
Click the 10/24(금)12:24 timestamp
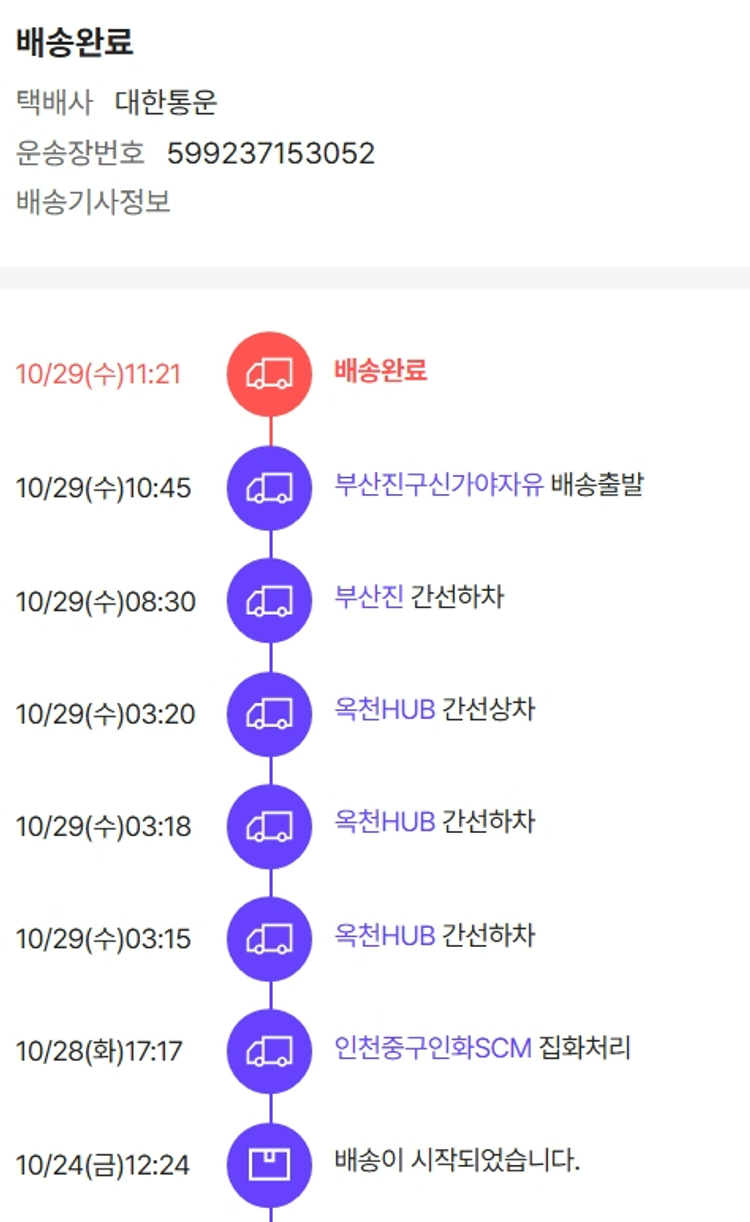tap(103, 1166)
